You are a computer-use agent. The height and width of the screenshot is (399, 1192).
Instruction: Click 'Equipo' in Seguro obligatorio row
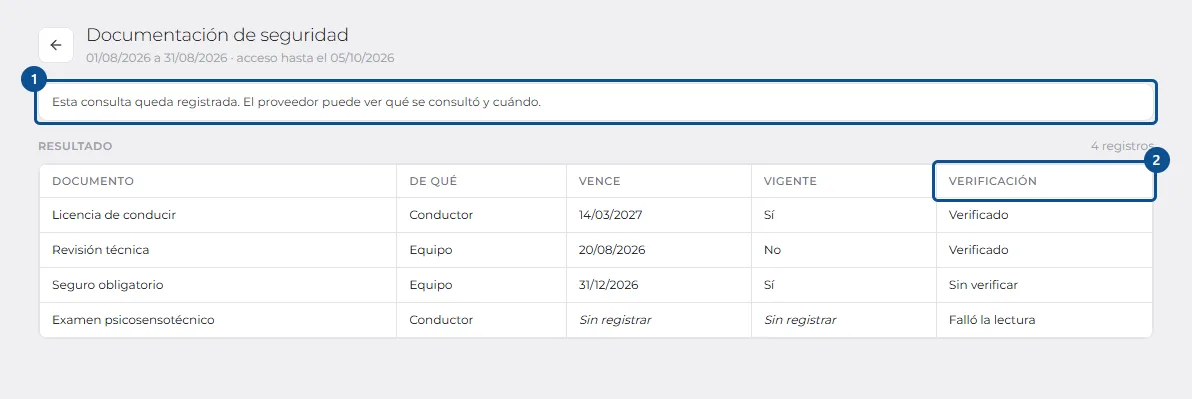pos(431,285)
